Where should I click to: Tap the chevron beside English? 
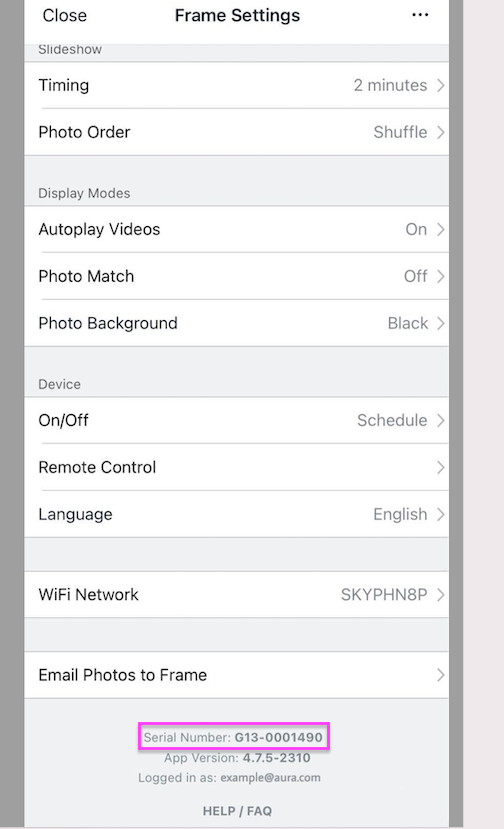click(441, 514)
